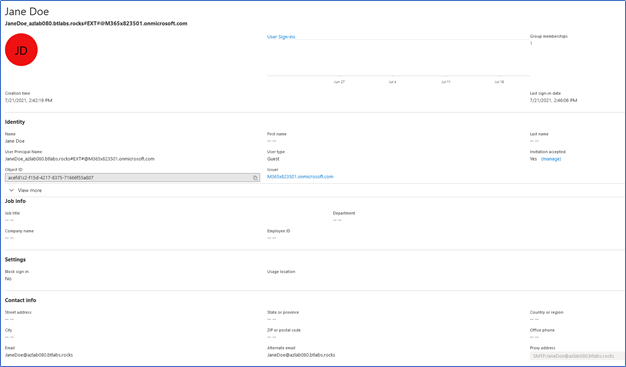The image size is (626, 367).
Task: Click the ZIP or postal code label
Action: [284, 330]
